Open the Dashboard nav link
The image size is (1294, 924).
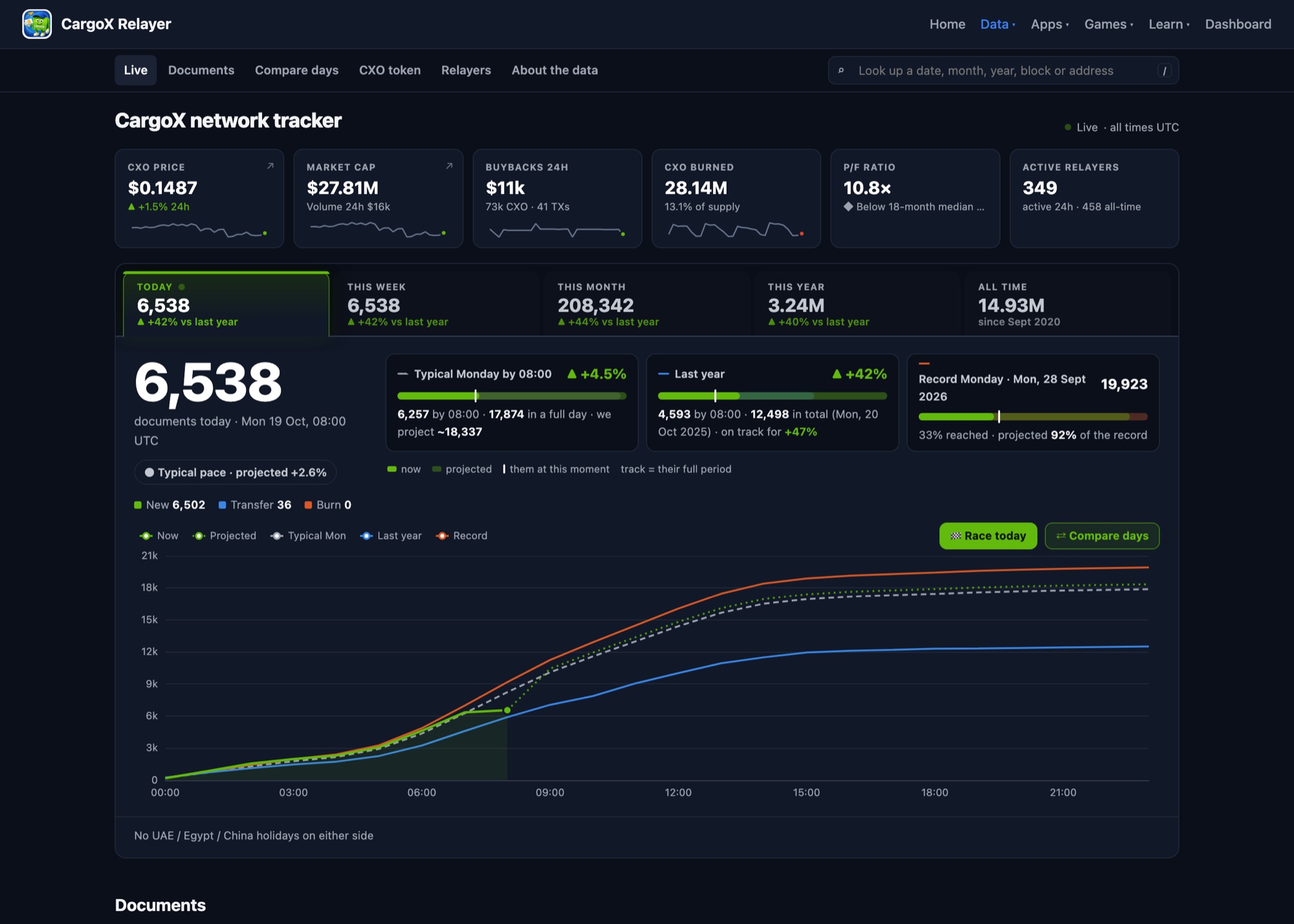(1238, 24)
